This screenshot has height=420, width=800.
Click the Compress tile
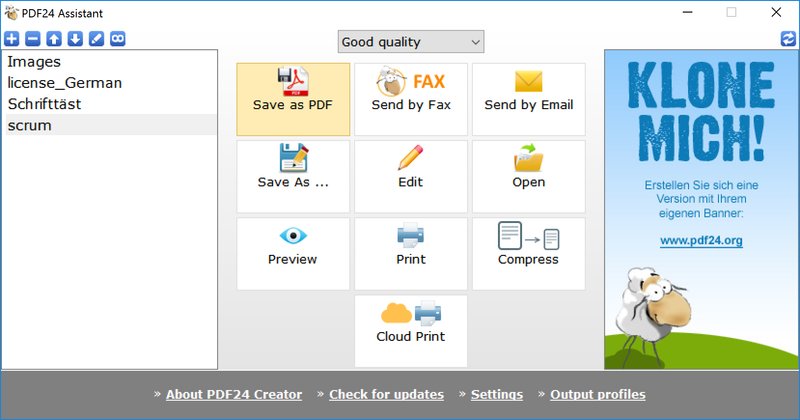coord(529,254)
